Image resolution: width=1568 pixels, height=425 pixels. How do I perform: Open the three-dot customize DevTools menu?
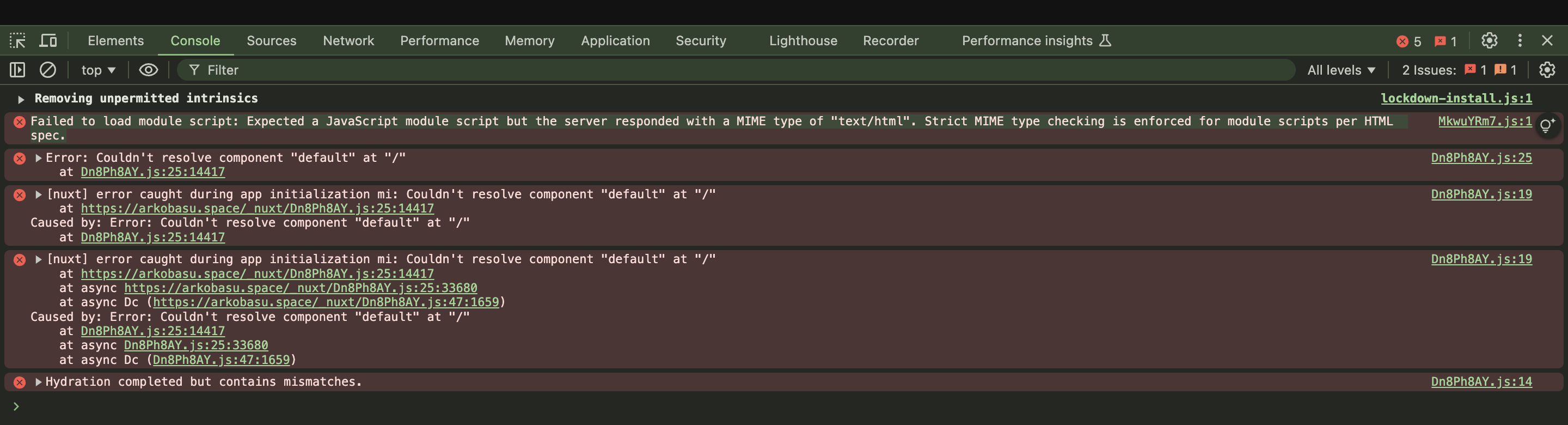pos(1520,41)
